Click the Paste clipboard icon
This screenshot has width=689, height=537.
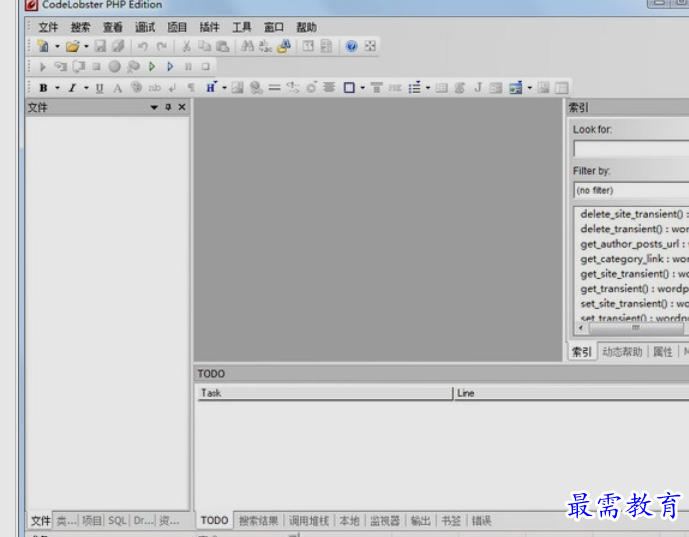[x=222, y=46]
